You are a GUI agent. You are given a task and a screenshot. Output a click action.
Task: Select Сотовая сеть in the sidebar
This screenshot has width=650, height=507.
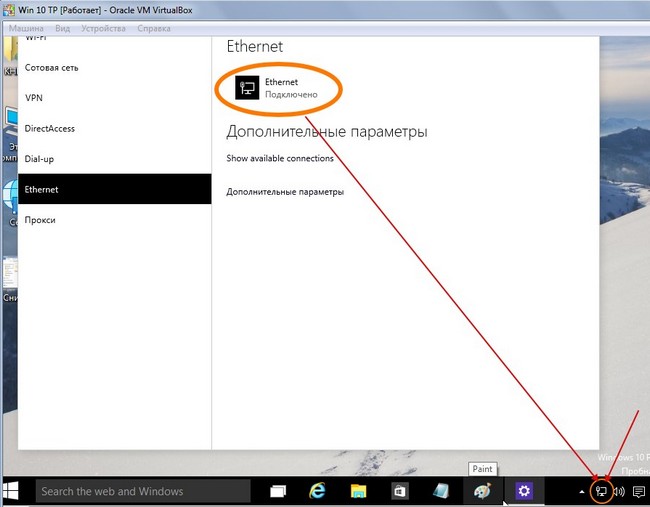click(51, 67)
